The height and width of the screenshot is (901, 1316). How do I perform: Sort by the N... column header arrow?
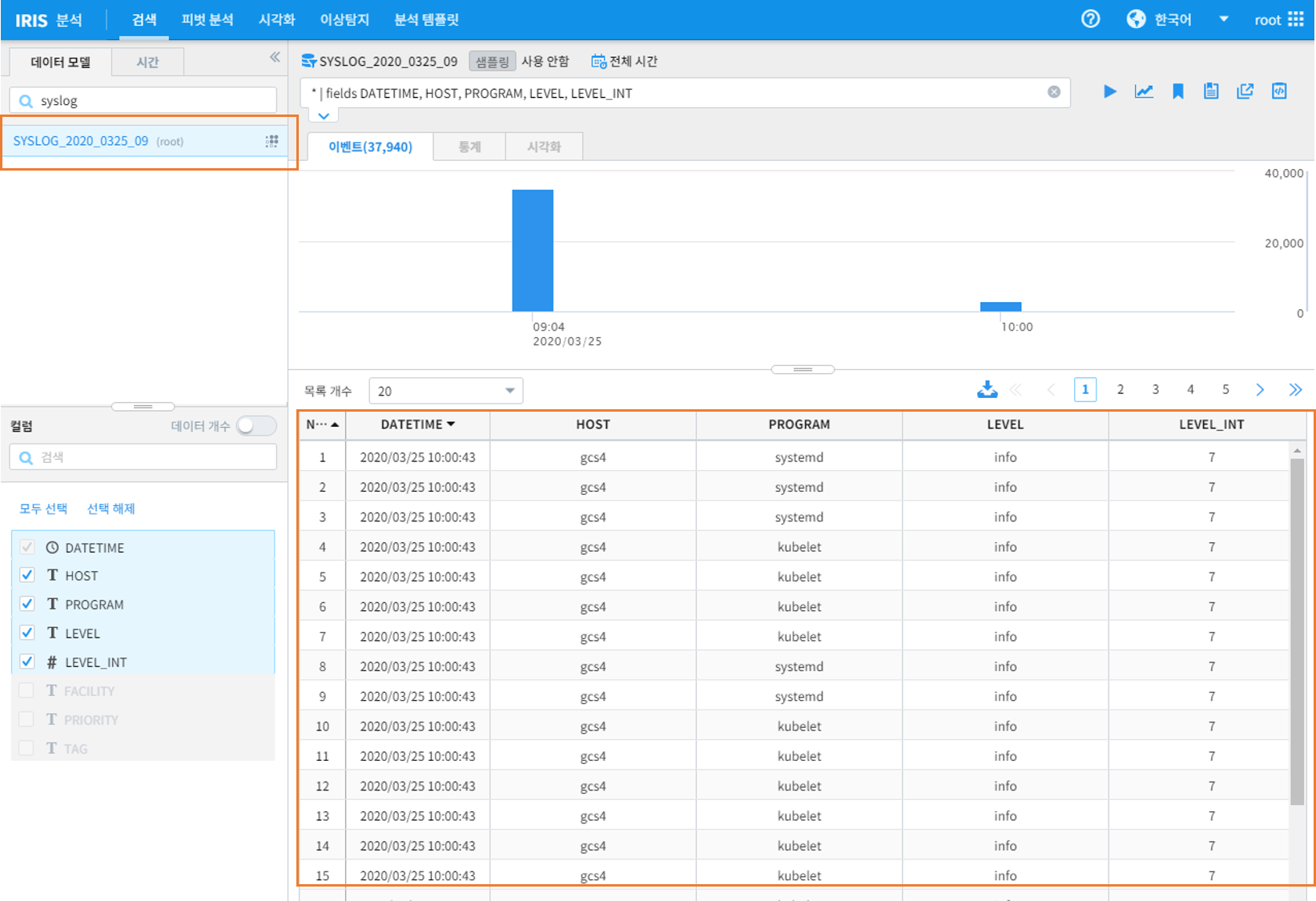tap(335, 424)
